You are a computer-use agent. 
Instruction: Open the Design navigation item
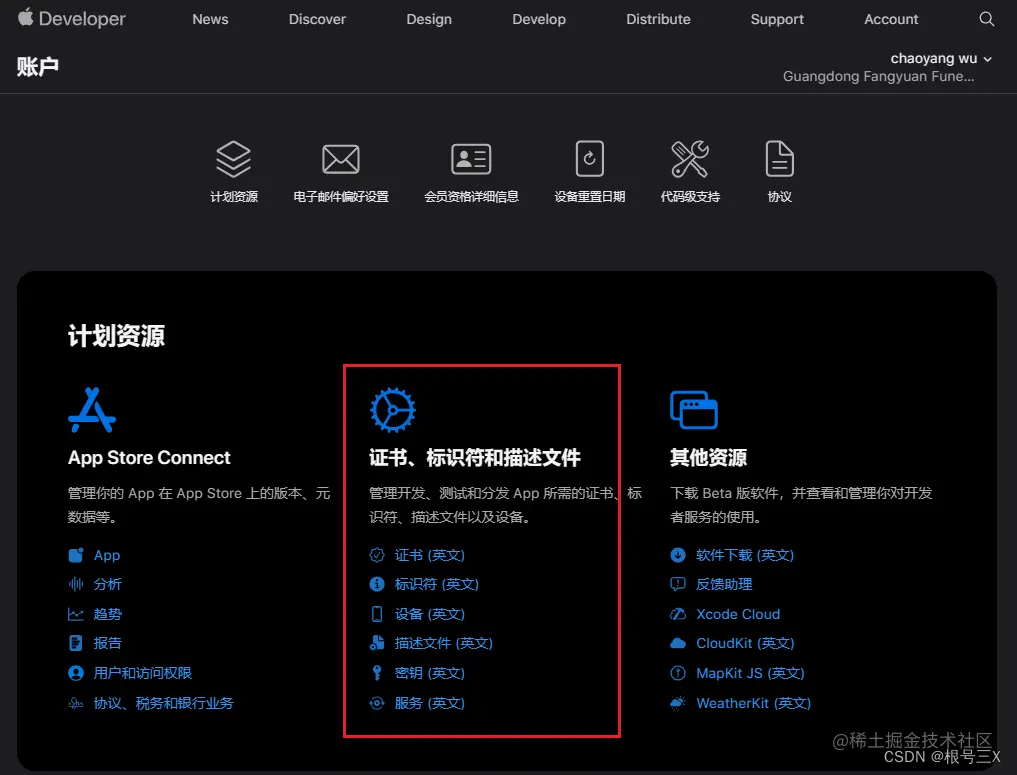pyautogui.click(x=429, y=19)
